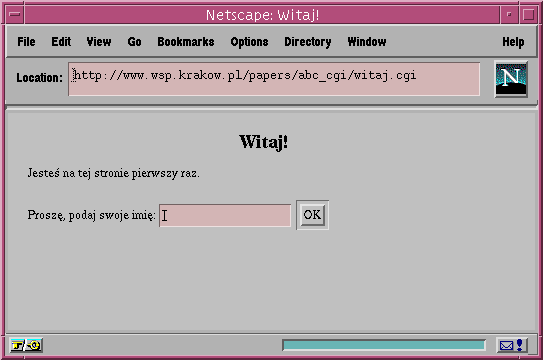
Task: Click the broken key security icon
Action: click(26, 345)
